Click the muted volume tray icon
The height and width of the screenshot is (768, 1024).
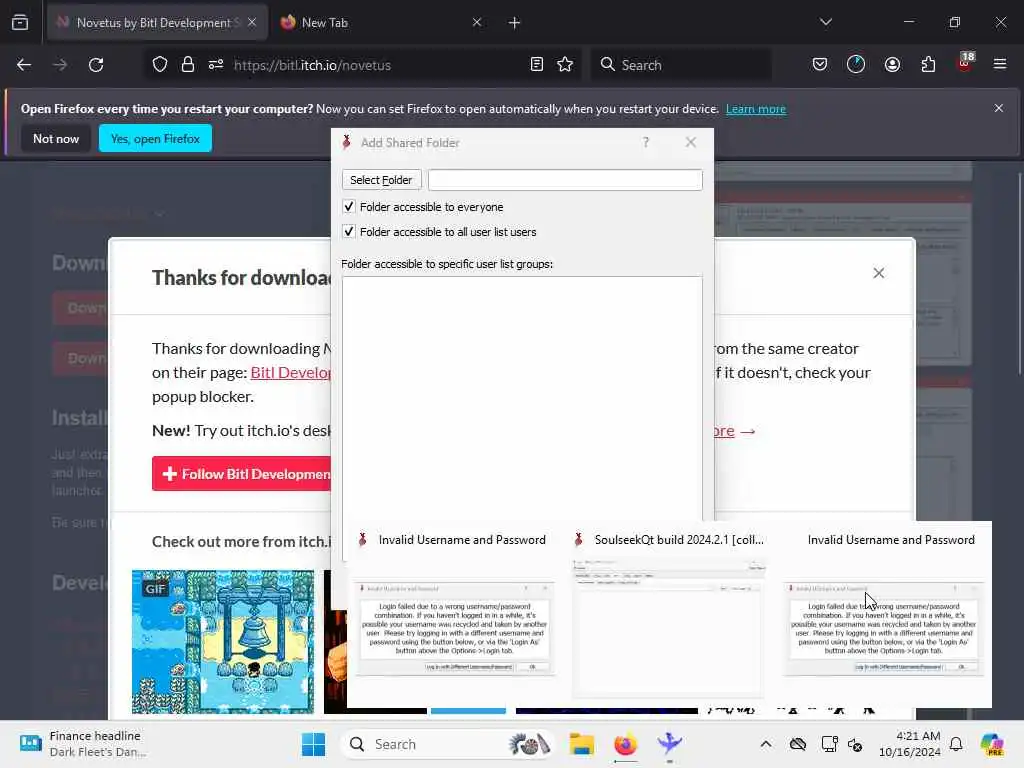click(855, 744)
